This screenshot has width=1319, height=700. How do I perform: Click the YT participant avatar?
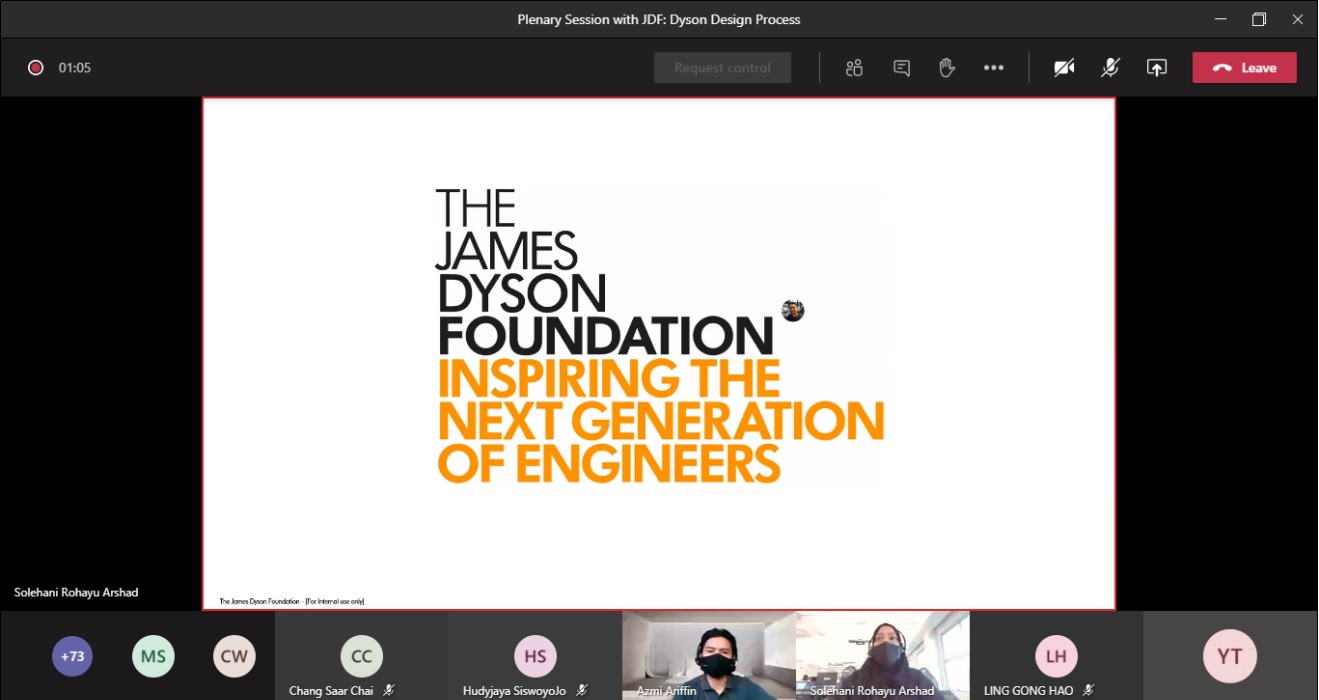pyautogui.click(x=1228, y=656)
